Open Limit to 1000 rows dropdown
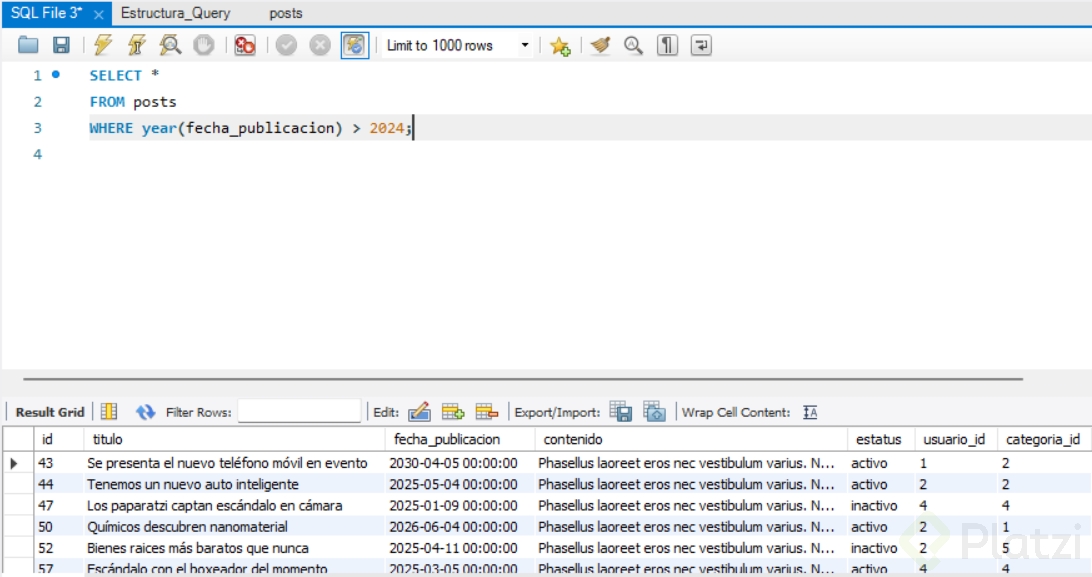 [x=458, y=45]
